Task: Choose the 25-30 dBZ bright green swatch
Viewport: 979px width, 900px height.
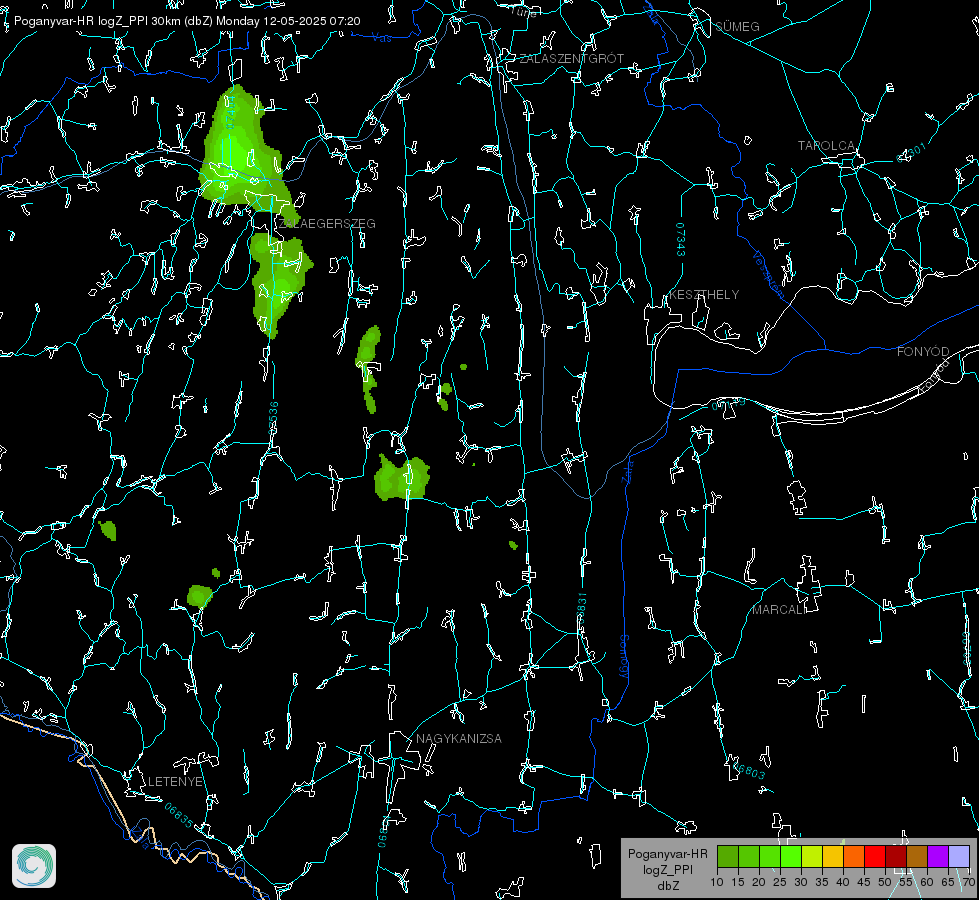Action: click(x=791, y=856)
